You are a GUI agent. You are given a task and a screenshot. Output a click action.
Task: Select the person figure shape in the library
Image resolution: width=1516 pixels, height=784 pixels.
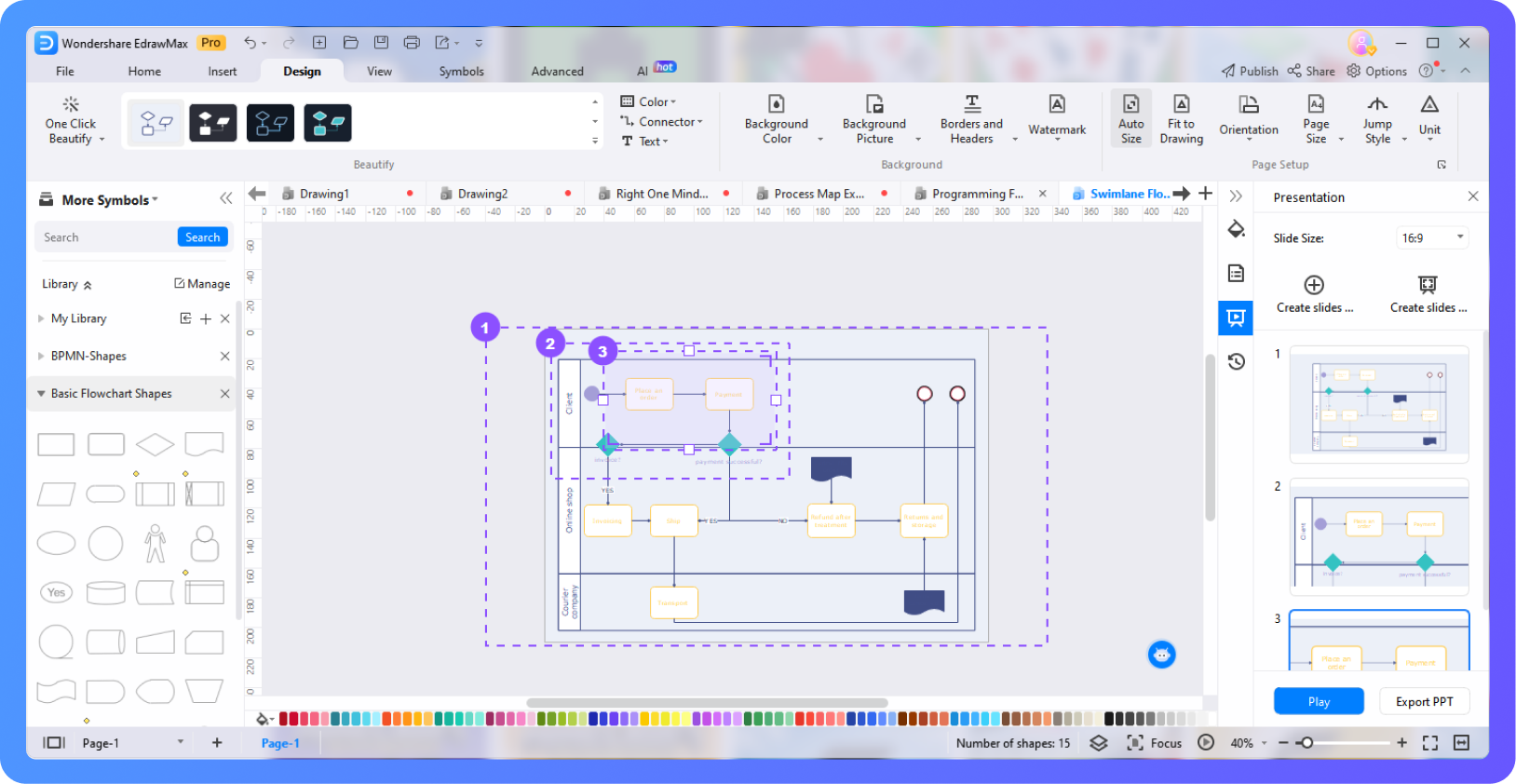click(x=156, y=543)
